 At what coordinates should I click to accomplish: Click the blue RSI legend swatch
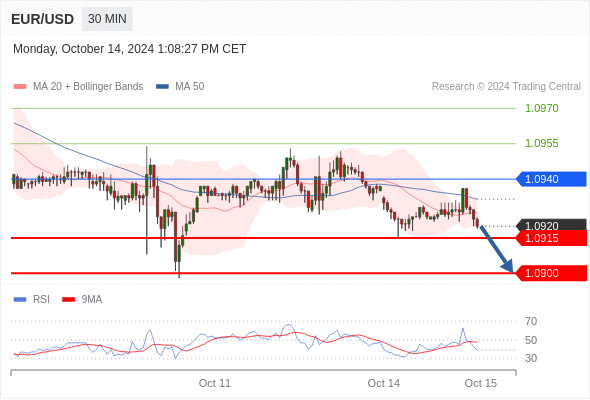tap(20, 300)
